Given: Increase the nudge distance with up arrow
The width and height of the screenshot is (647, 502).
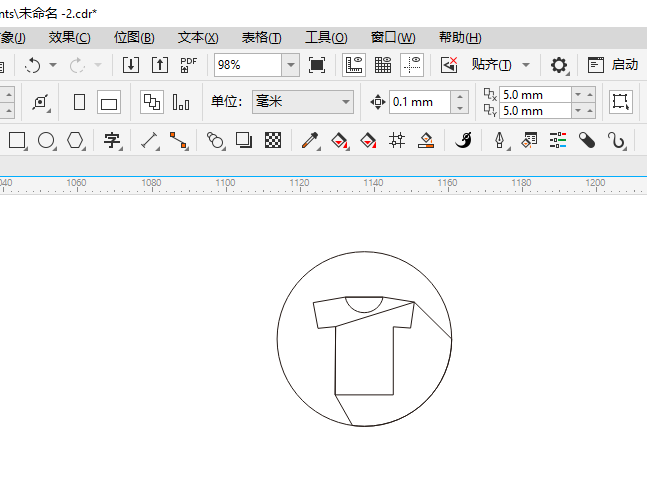Looking at the screenshot, I should tap(460, 96).
